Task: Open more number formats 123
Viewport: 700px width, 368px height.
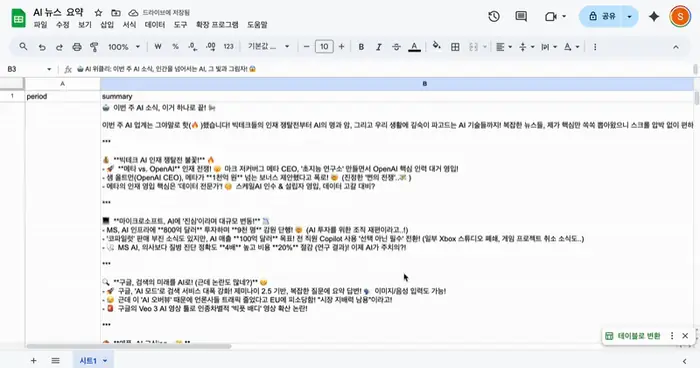Action: click(x=229, y=46)
